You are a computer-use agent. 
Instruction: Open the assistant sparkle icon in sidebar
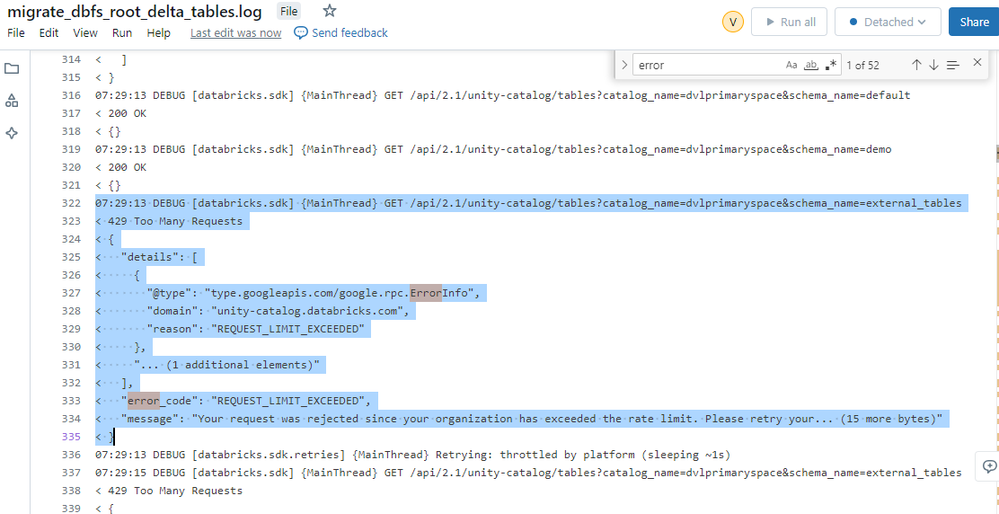12,133
